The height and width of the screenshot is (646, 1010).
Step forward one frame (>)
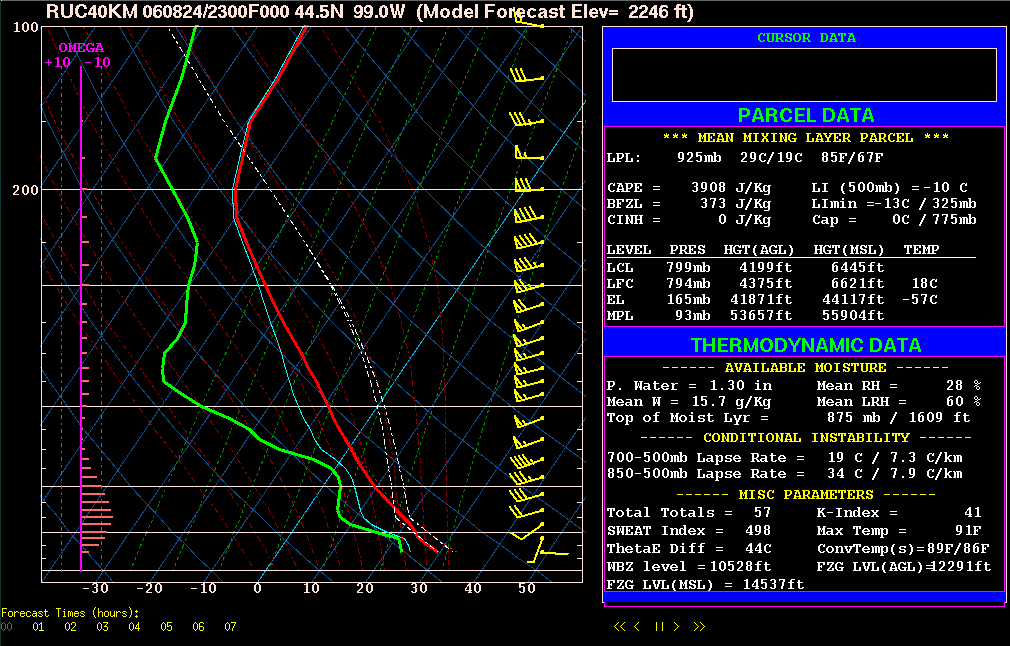(x=677, y=627)
